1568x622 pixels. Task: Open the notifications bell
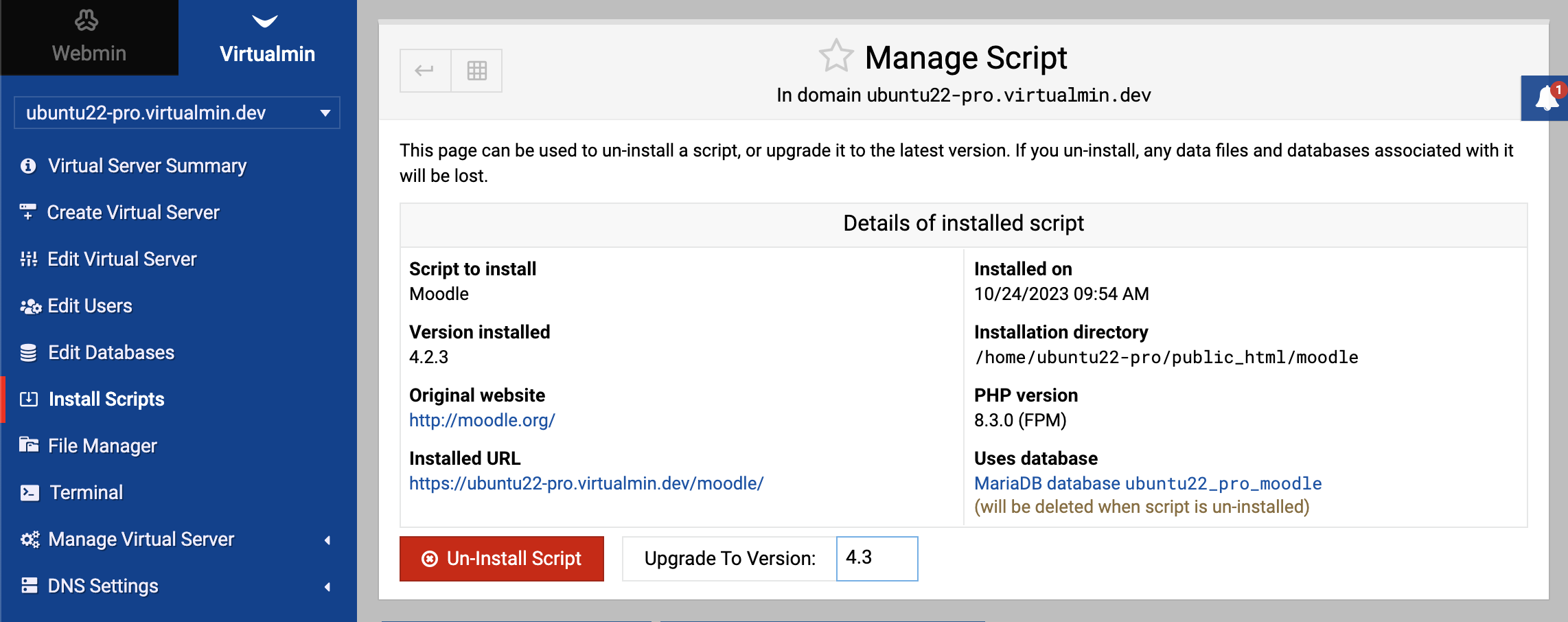(x=1546, y=98)
